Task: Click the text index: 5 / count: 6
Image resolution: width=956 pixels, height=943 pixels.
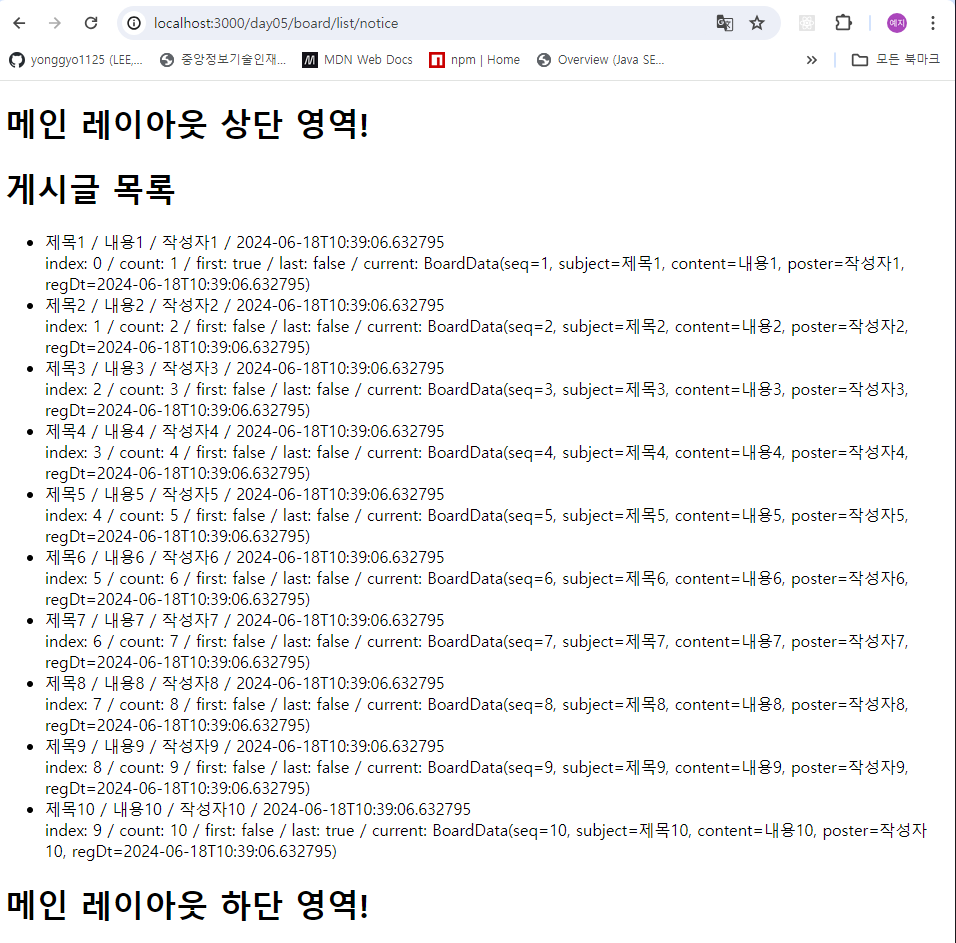Action: [112, 579]
